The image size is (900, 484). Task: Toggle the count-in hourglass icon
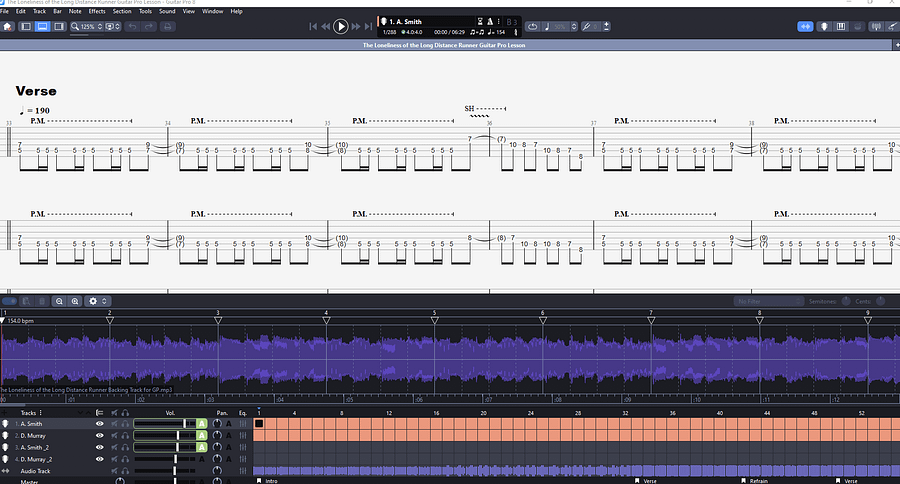(480, 21)
